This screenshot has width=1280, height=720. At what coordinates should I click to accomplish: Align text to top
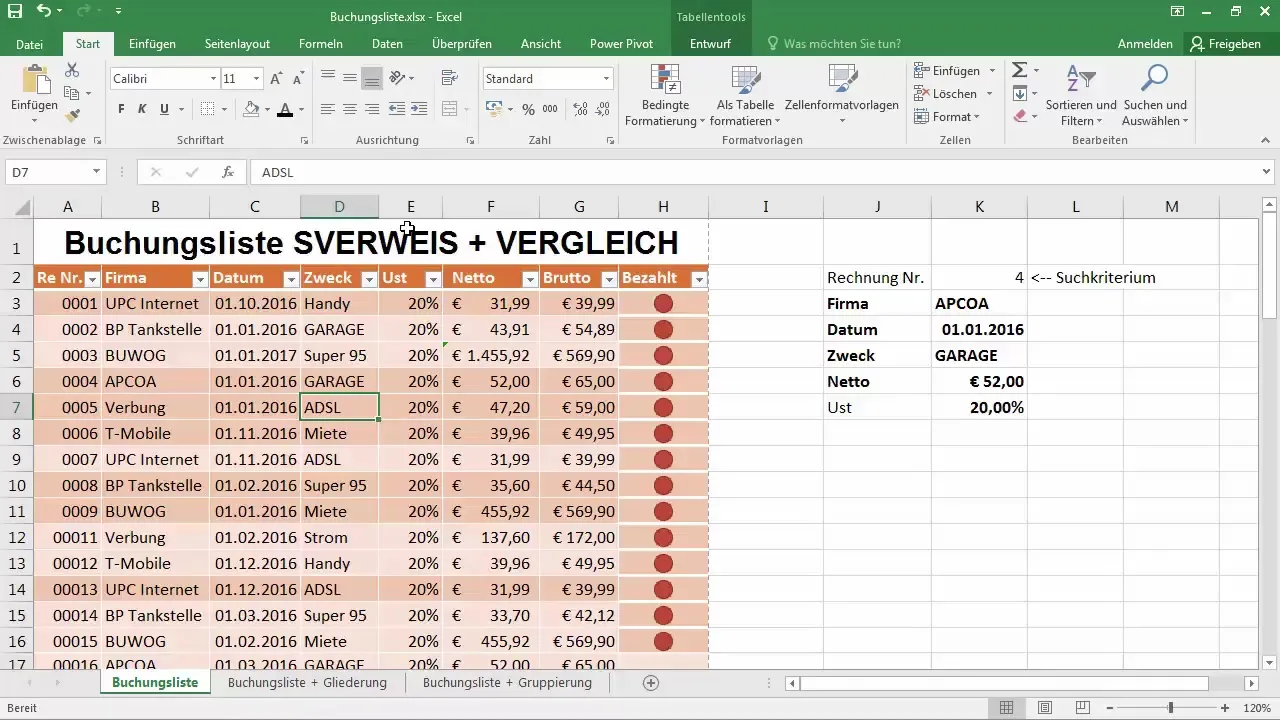pyautogui.click(x=328, y=77)
